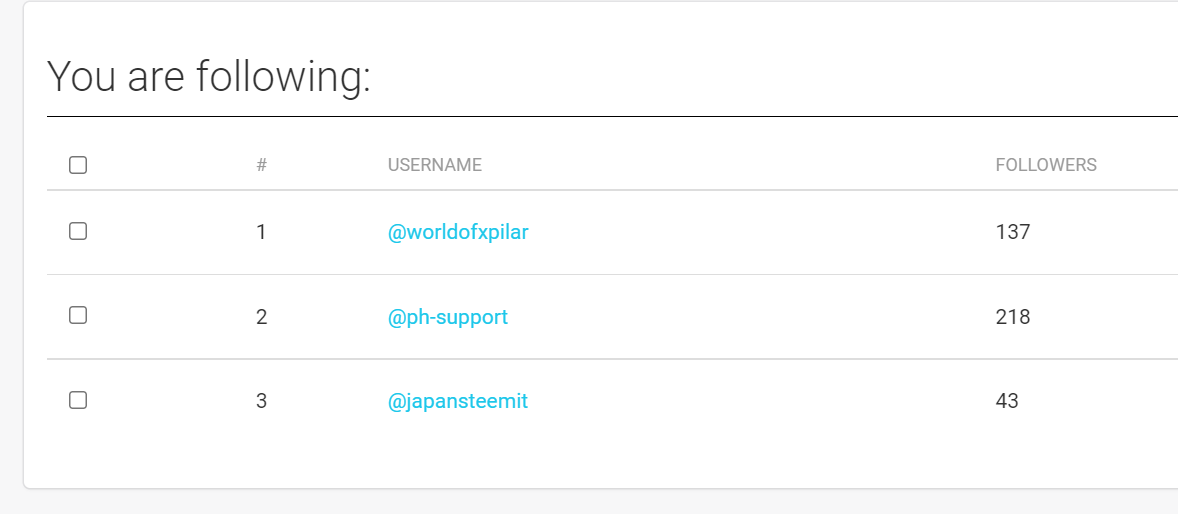Tick the select-all checkbox in table header
This screenshot has height=514, width=1178.
78,165
